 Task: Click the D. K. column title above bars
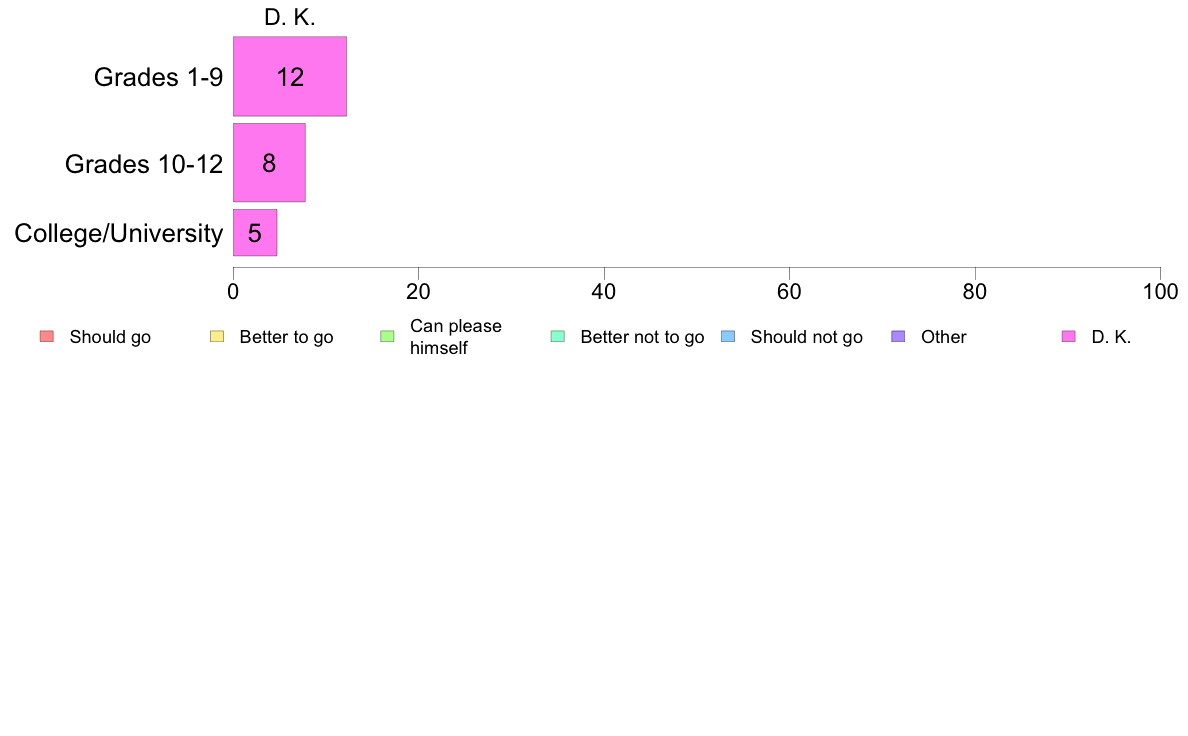(289, 17)
